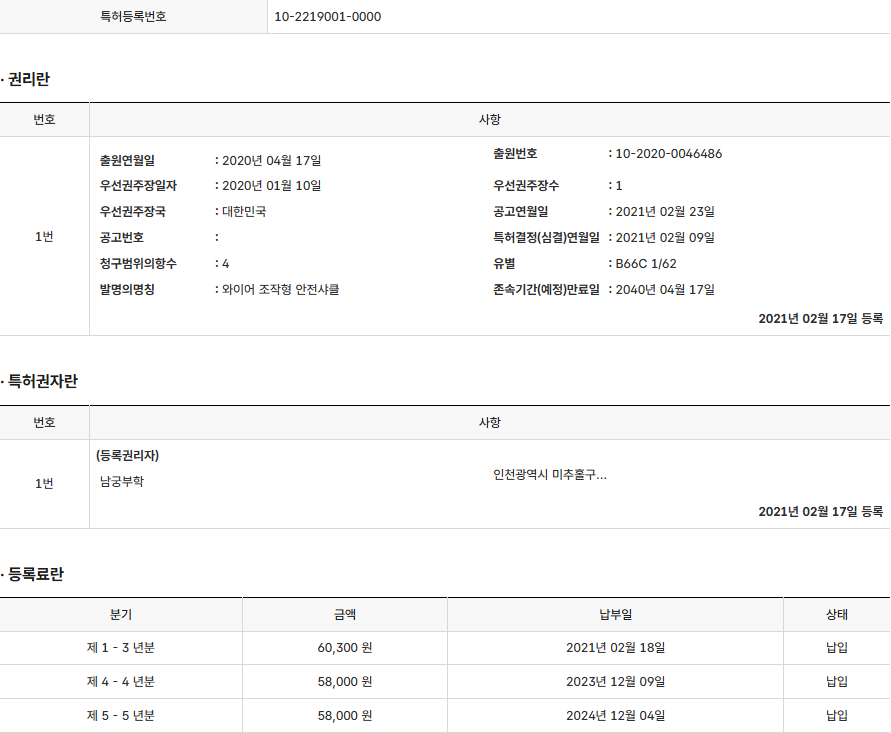Click the filing date 2020년 04월 17일
This screenshot has height=733, width=891.
(271, 161)
